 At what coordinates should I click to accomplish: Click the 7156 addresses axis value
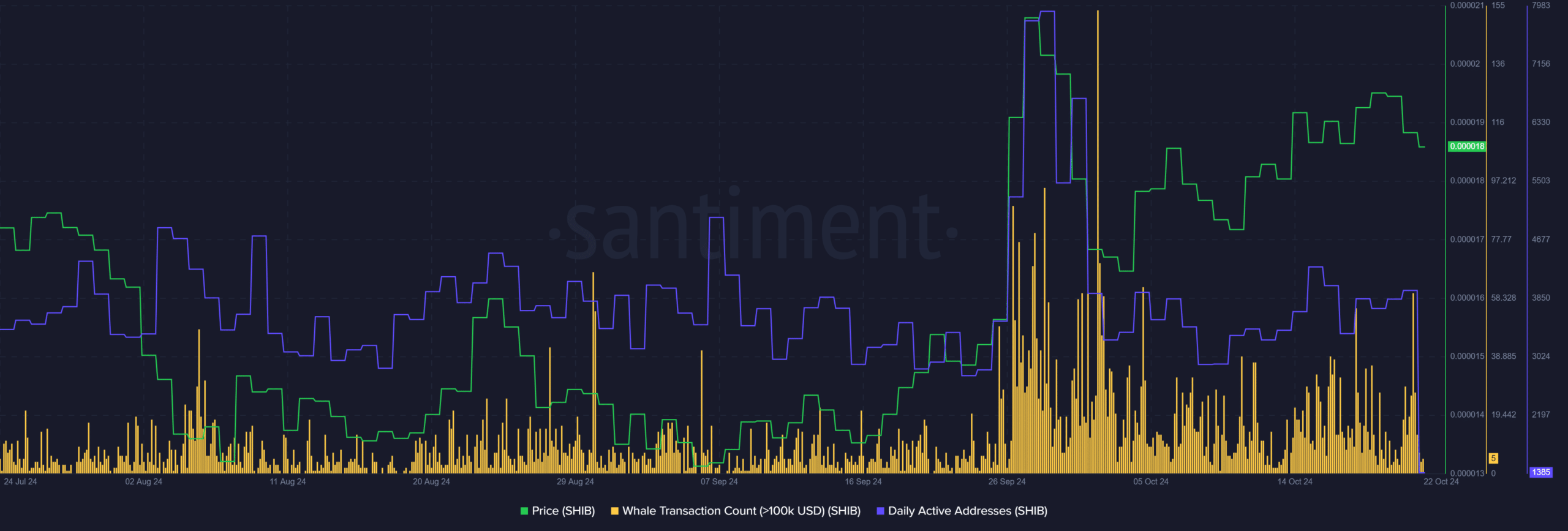(1541, 64)
